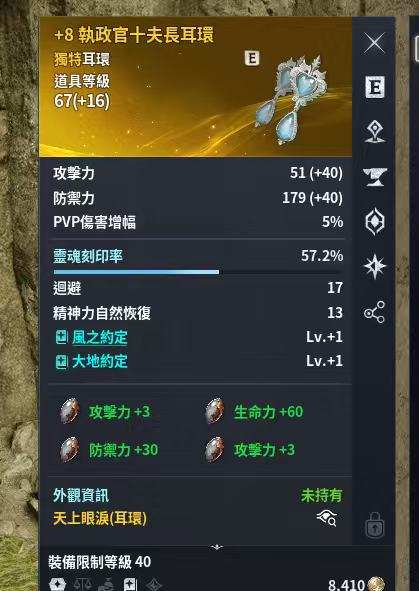419x591 pixels.
Task: Click the 靈魂刻印率 progress bar
Action: [198, 272]
